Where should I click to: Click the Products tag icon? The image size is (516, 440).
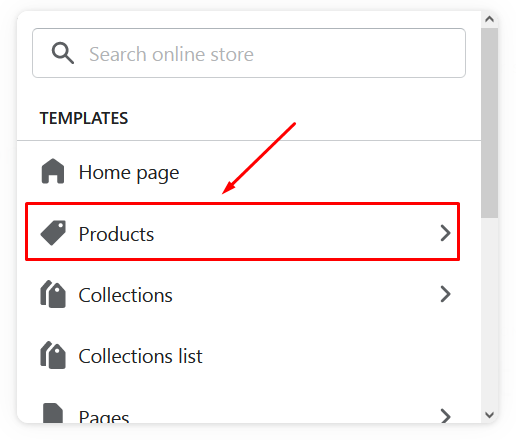click(53, 233)
